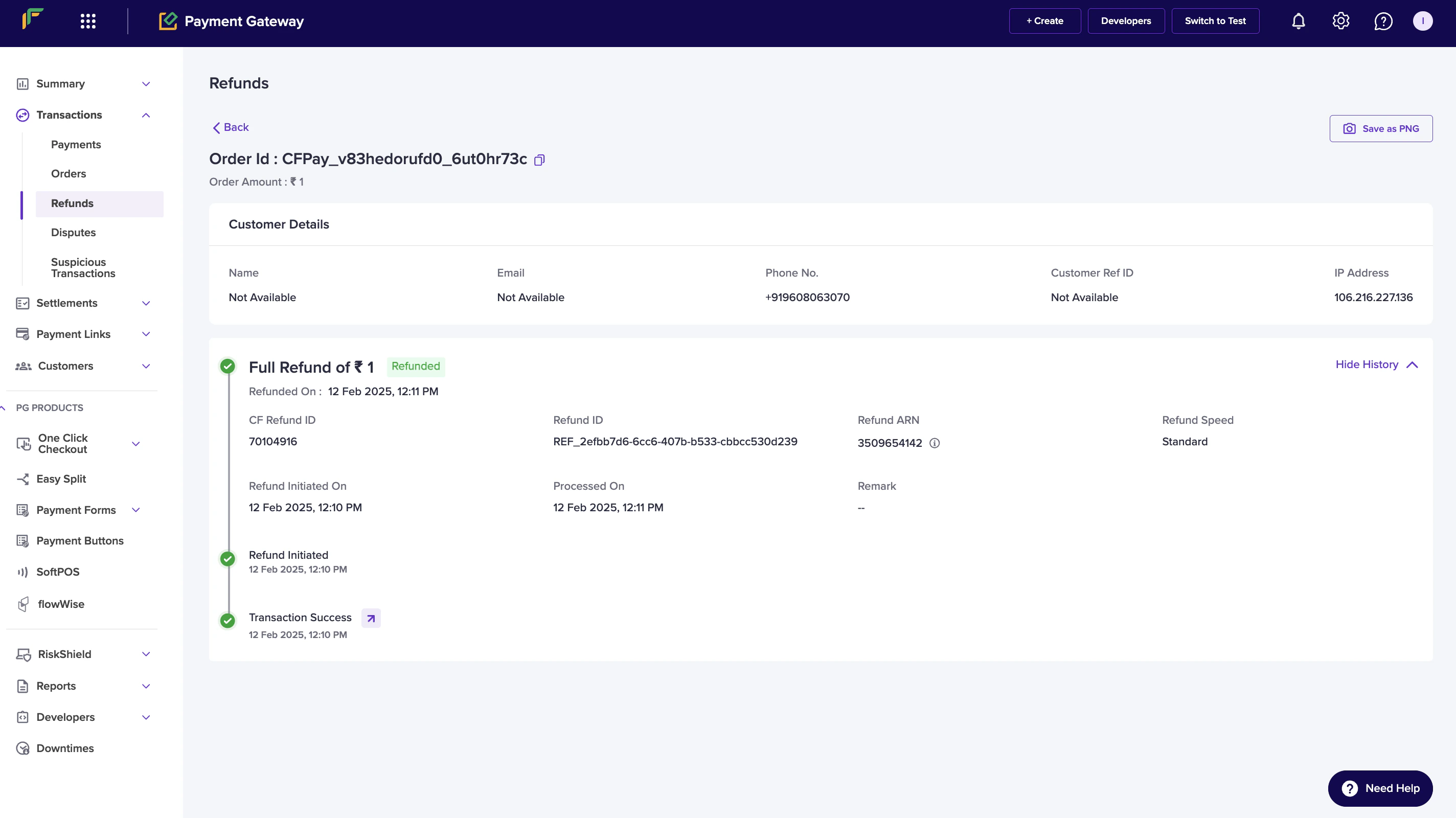
Task: Open the apps grid launcher
Action: tap(87, 21)
